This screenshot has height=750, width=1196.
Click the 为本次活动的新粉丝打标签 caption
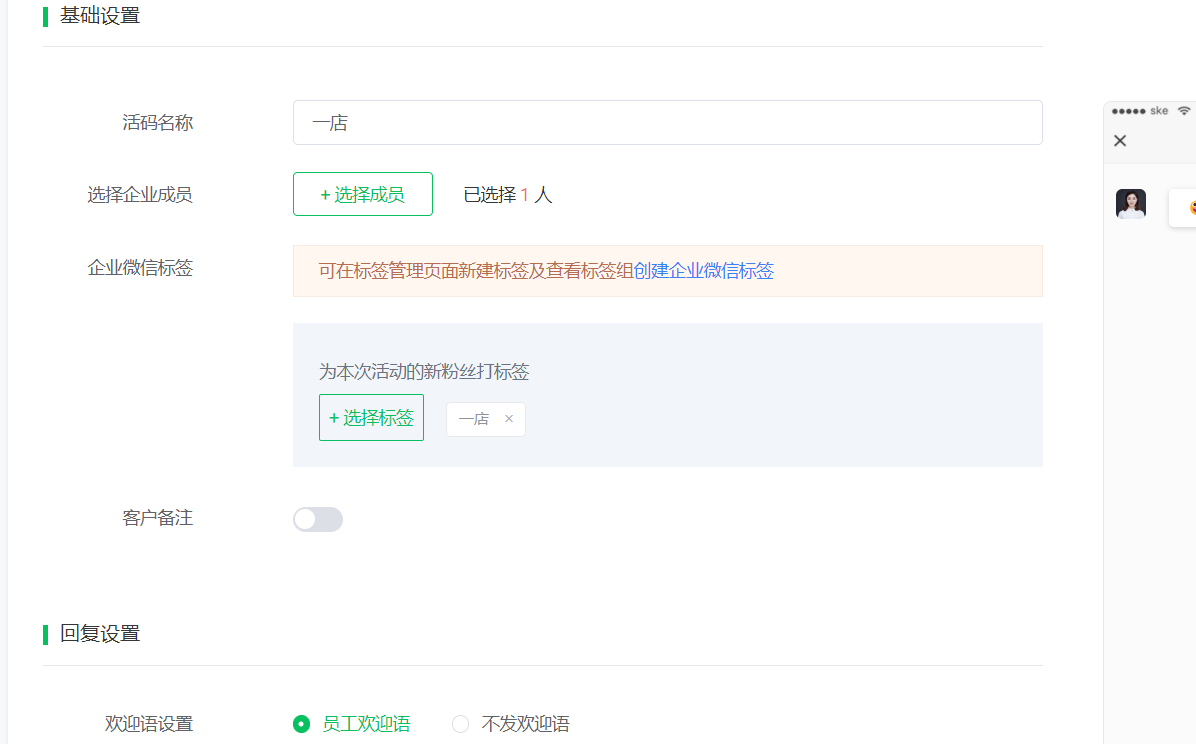(423, 372)
